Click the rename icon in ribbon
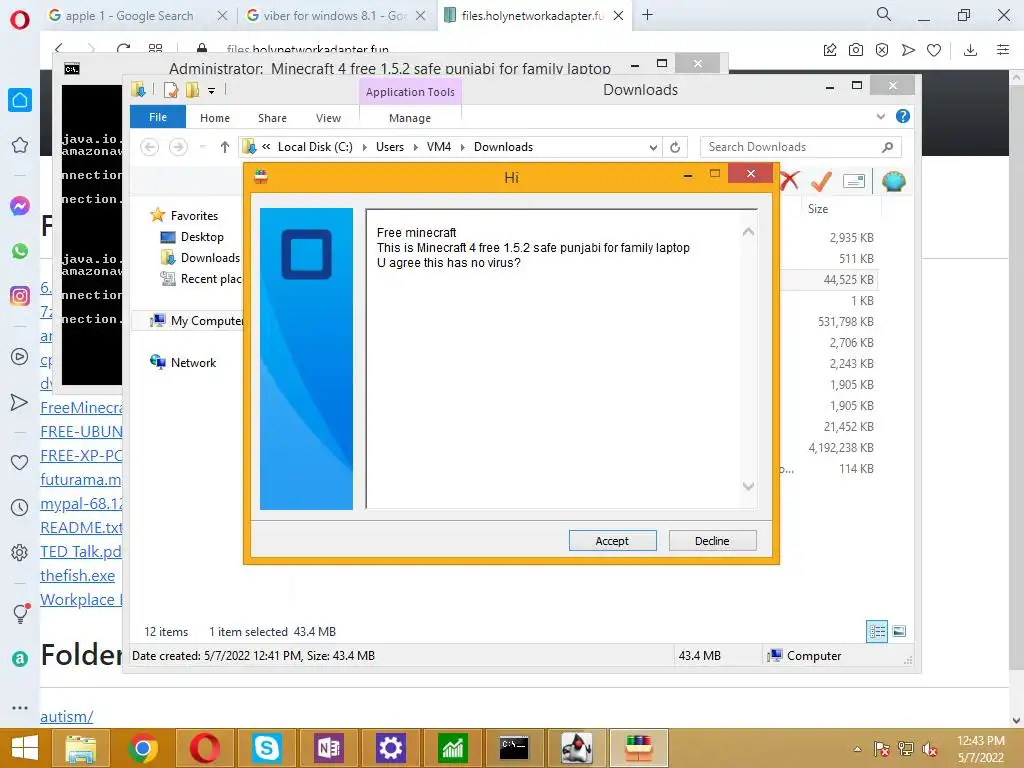1024x768 pixels. pos(854,181)
